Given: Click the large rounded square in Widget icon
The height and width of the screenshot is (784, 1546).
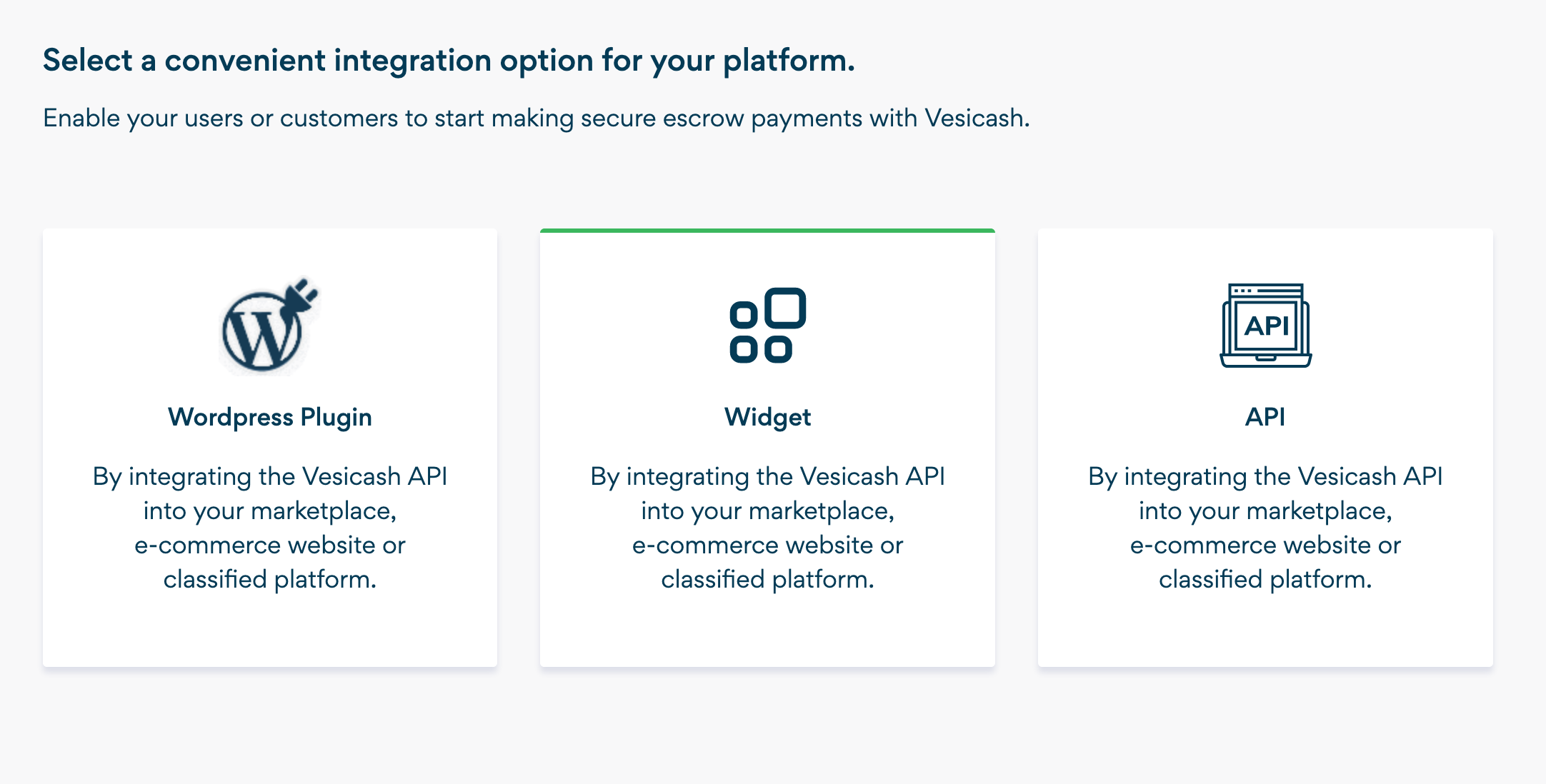Looking at the screenshot, I should [785, 308].
